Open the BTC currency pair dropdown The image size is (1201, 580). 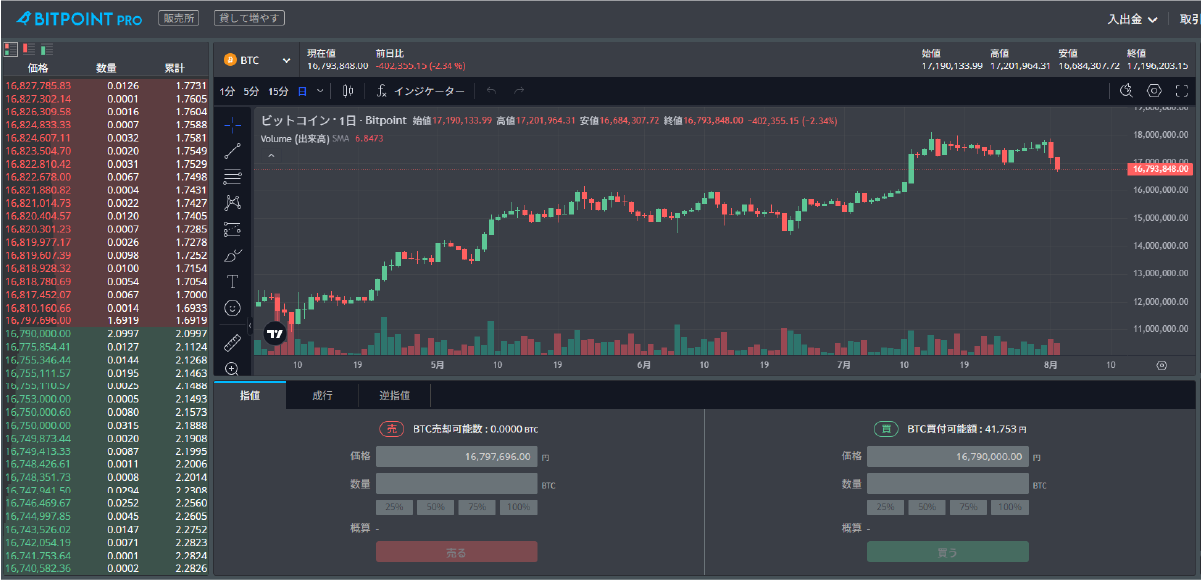click(x=257, y=60)
